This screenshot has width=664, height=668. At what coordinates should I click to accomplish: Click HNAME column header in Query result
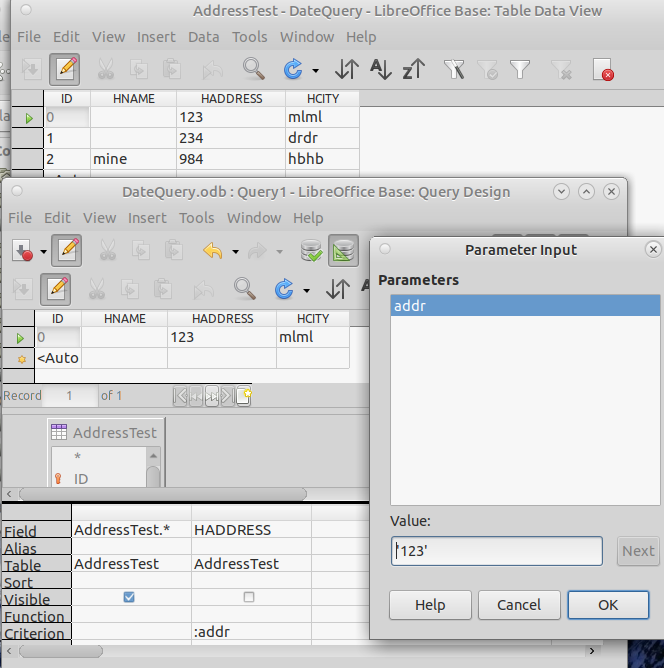pos(125,319)
